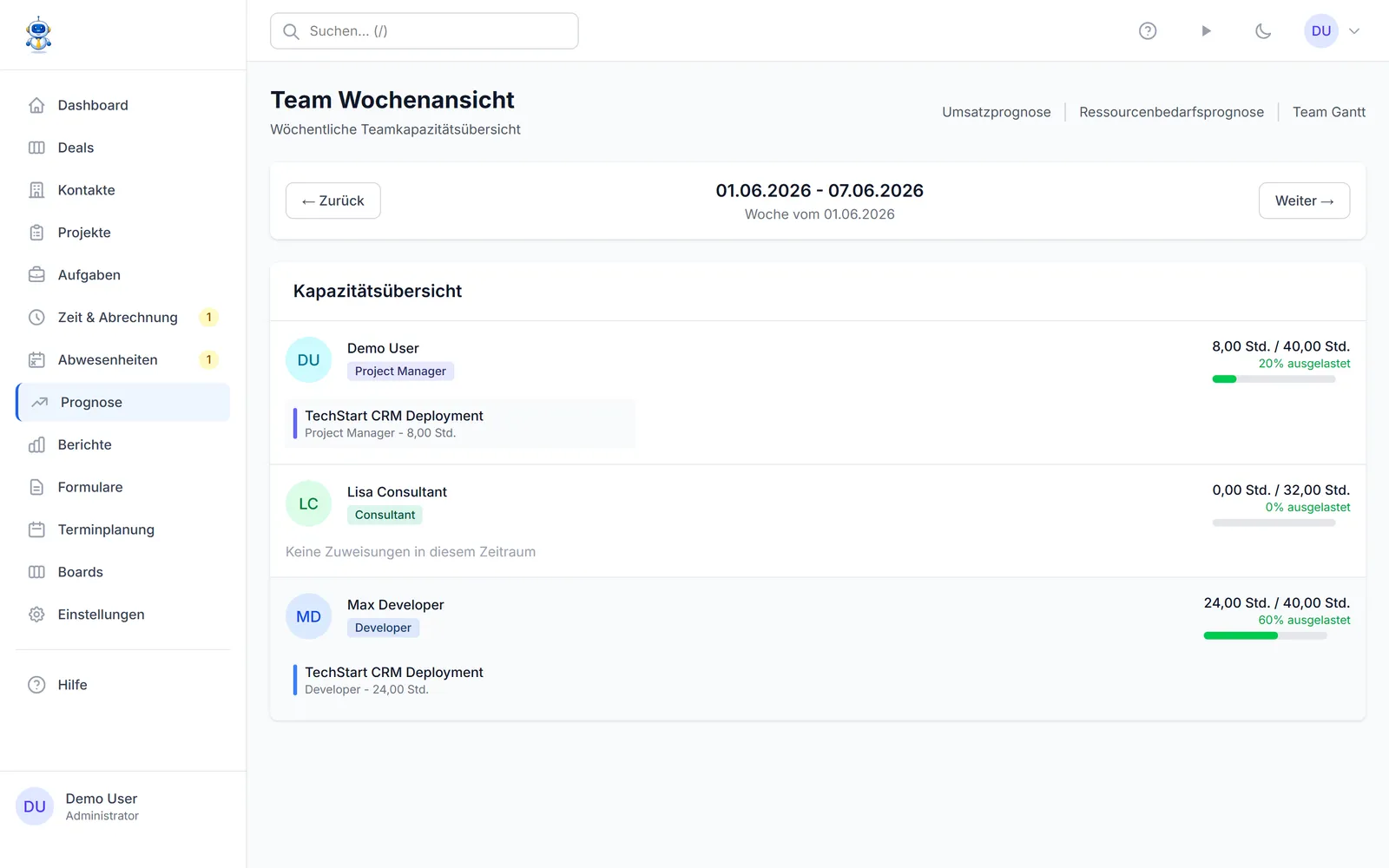Screen dimensions: 1389x868
Task: Click the MD avatar for Max Developer
Action: coord(308,617)
